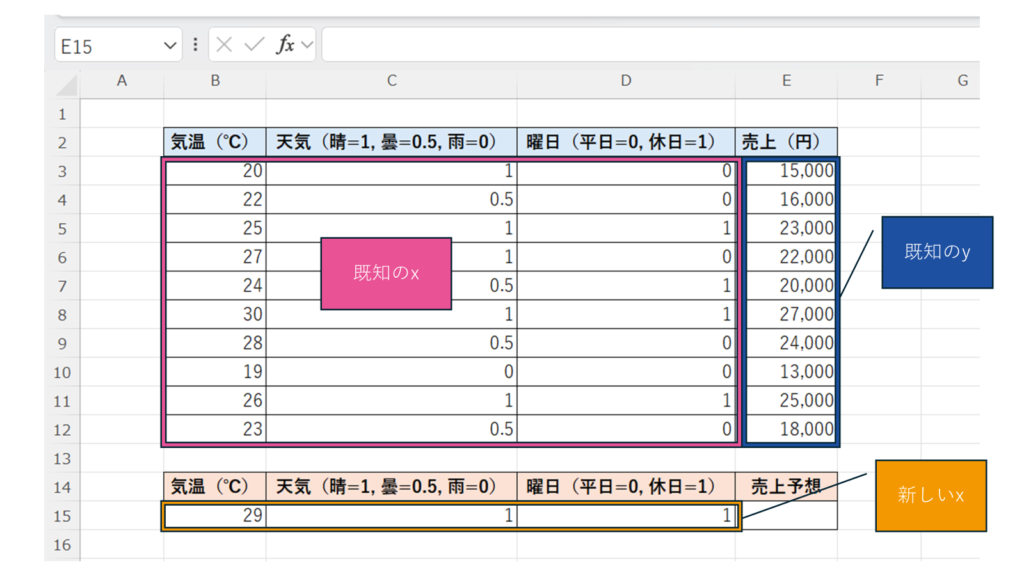Click the temperature cell with value 29

pyautogui.click(x=215, y=516)
